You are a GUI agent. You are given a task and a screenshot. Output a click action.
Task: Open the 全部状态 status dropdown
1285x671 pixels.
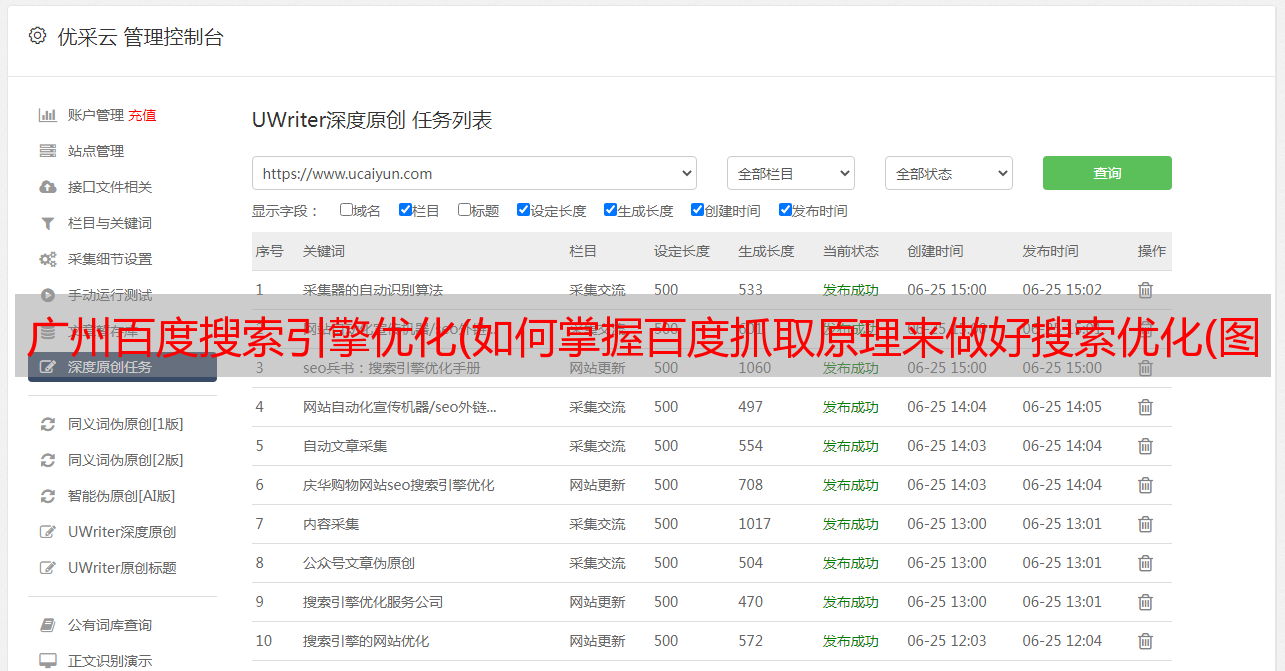[948, 173]
